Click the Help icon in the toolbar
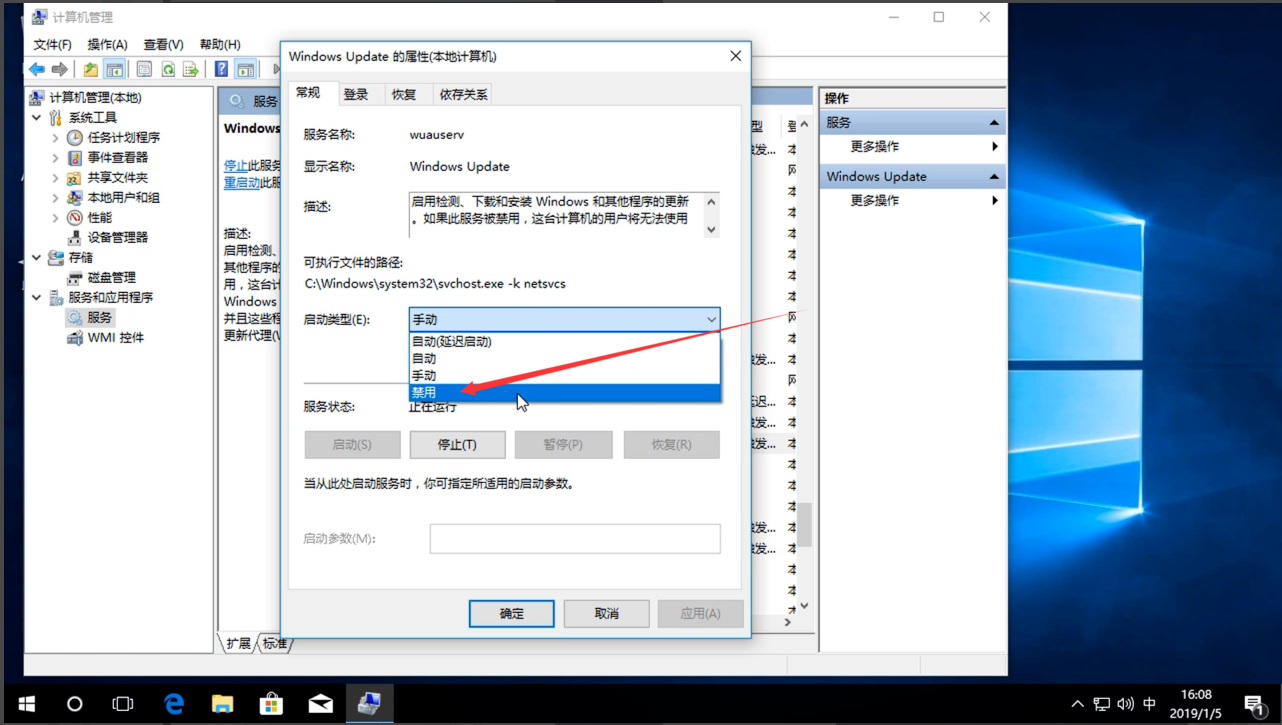This screenshot has width=1282, height=725. (221, 68)
